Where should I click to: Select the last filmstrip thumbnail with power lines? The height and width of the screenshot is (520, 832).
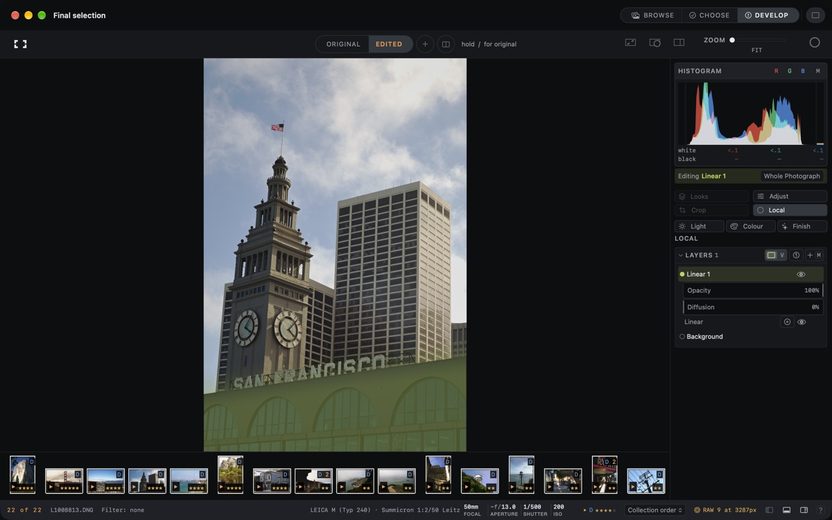coord(646,481)
